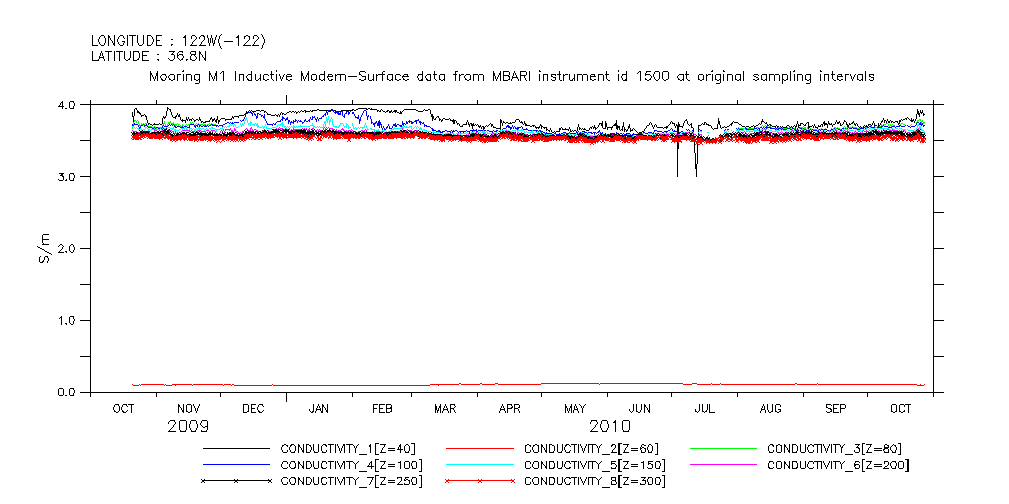1009x504 pixels.
Task: Click the CONDUCTIVITY_3[Z=80] legend label
Action: tap(834, 449)
